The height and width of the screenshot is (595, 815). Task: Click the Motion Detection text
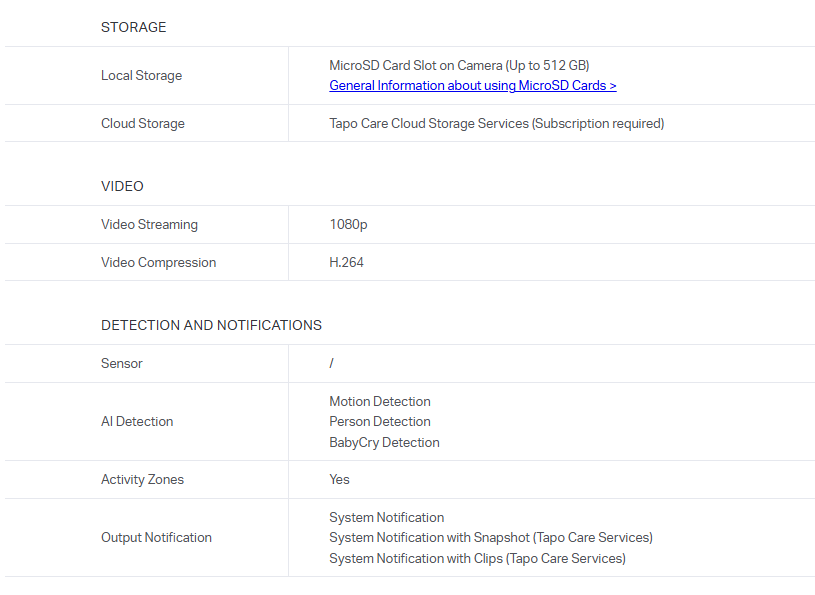(380, 401)
